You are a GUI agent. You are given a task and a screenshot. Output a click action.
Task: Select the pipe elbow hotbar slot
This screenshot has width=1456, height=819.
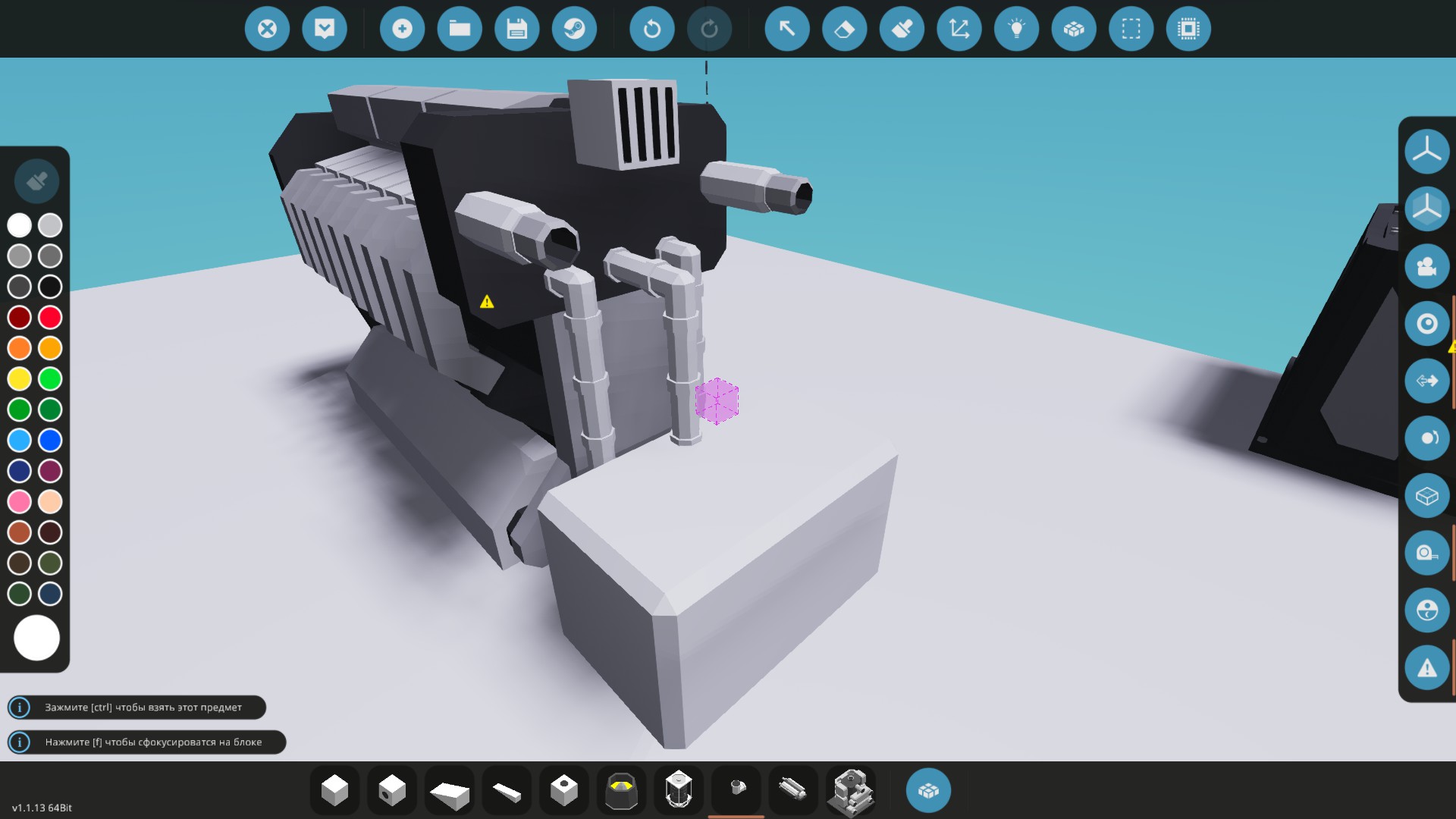tap(736, 789)
